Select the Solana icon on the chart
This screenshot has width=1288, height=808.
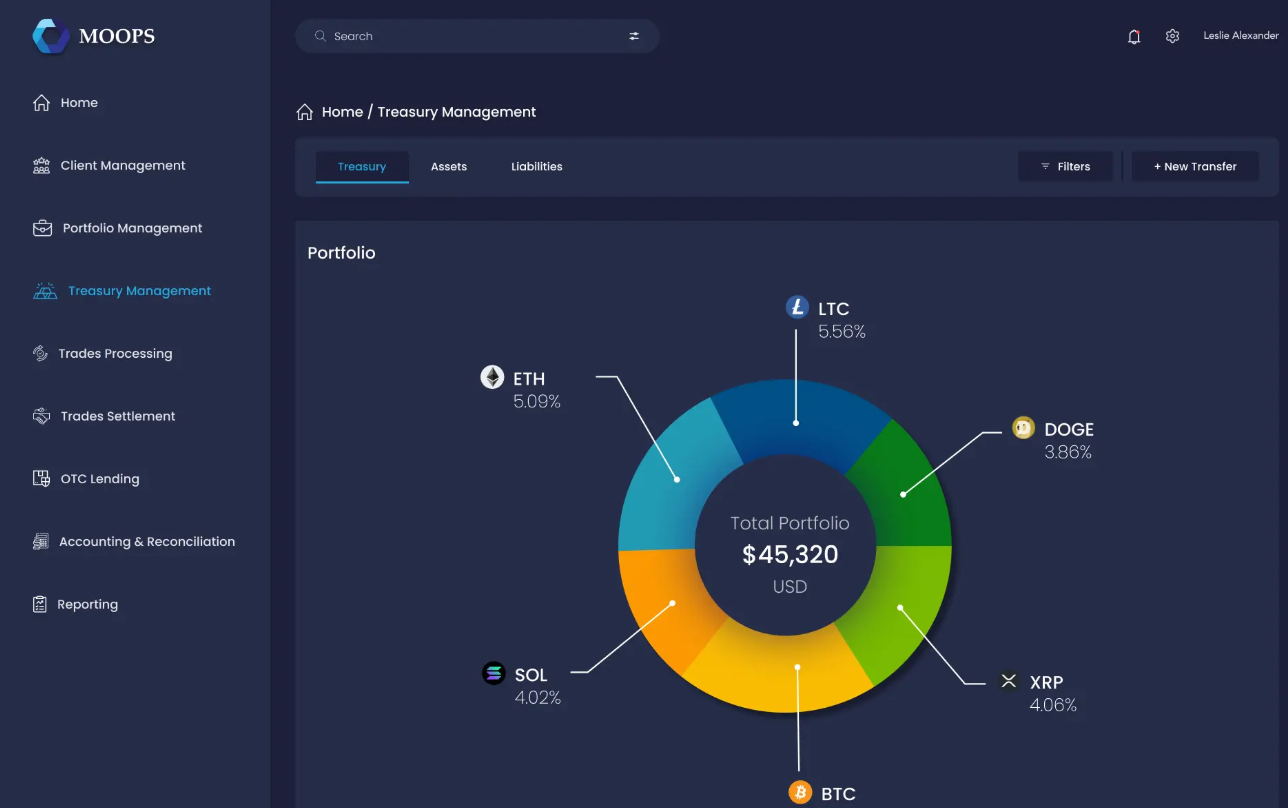click(494, 674)
